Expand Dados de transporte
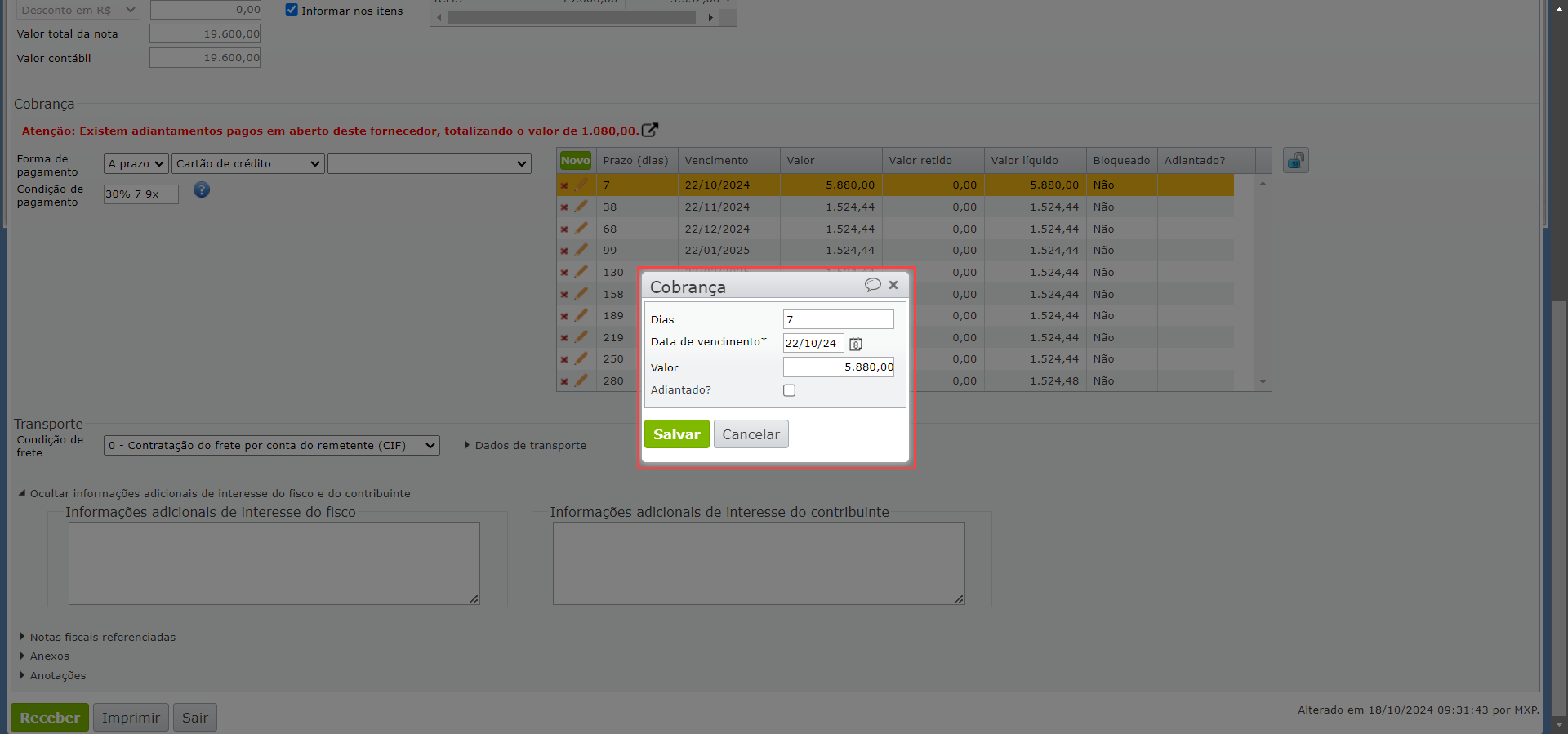 525,445
